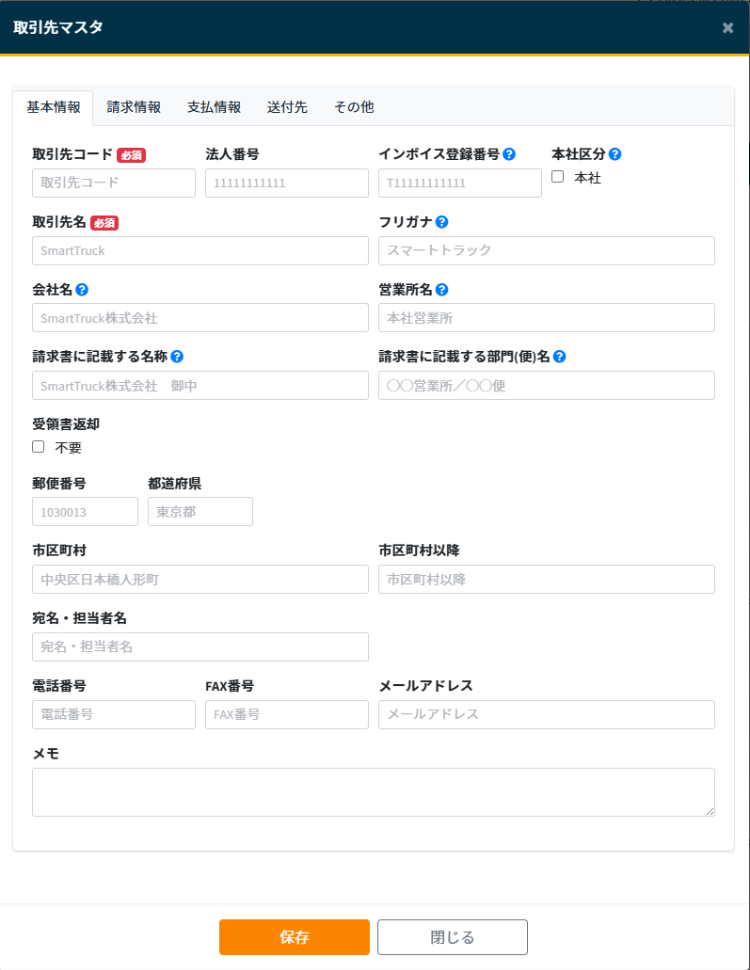Click into the 郵便番号 field
750x970 pixels.
coord(85,512)
